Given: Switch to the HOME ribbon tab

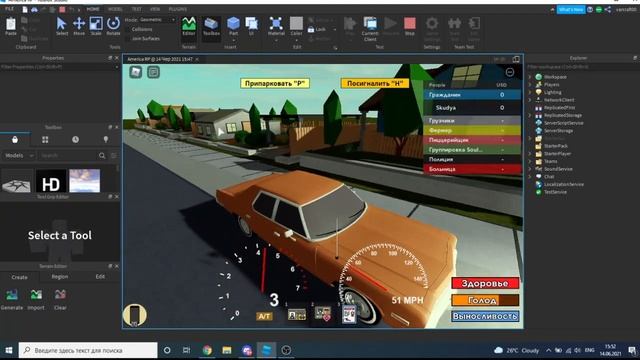Looking at the screenshot, I should point(93,9).
